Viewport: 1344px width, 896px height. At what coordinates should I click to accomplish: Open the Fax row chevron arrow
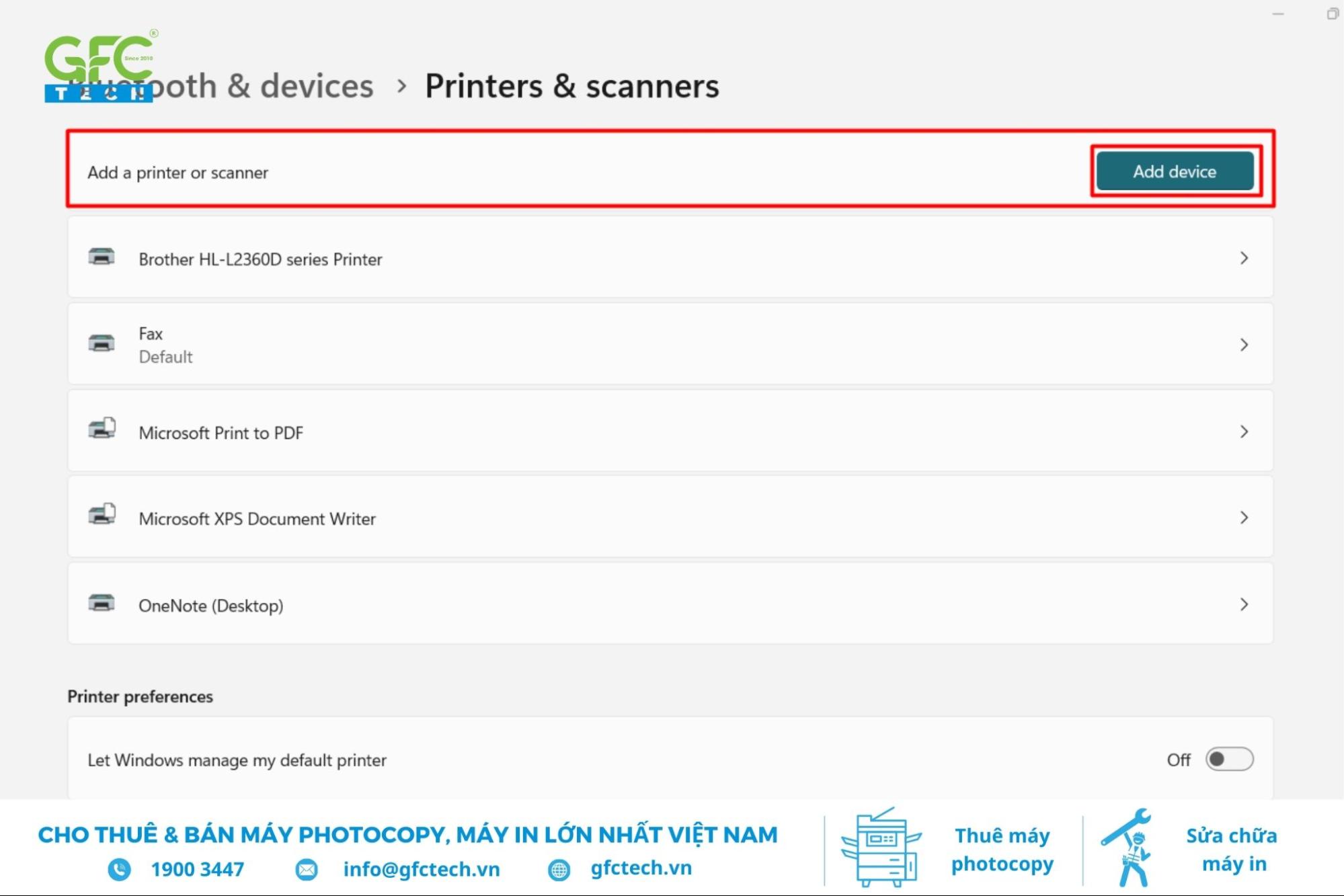click(x=1244, y=345)
